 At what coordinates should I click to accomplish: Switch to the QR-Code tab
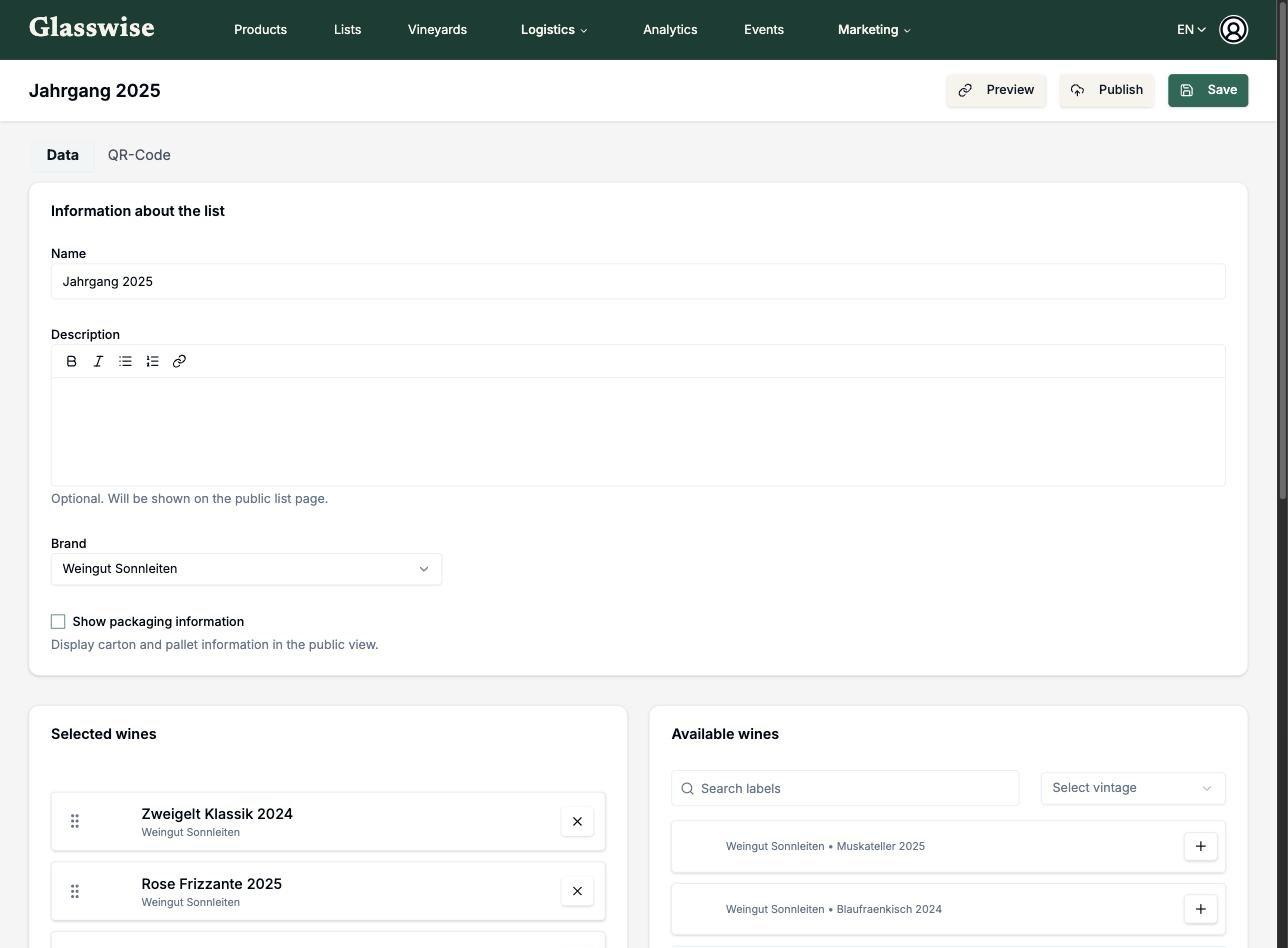pyautogui.click(x=139, y=155)
